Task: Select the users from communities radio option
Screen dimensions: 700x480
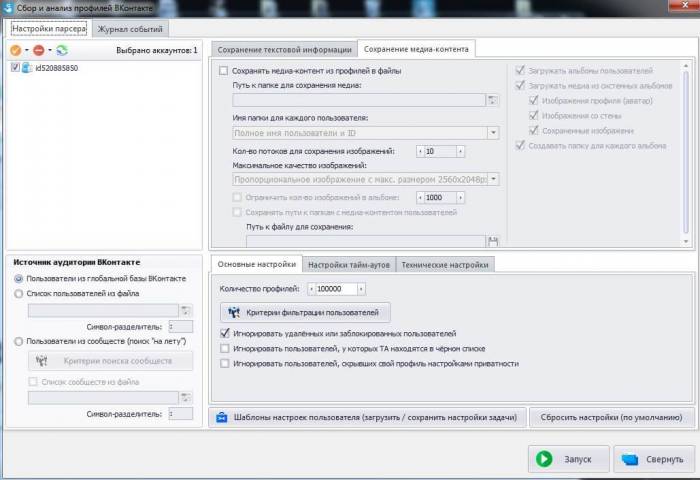Action: point(19,341)
